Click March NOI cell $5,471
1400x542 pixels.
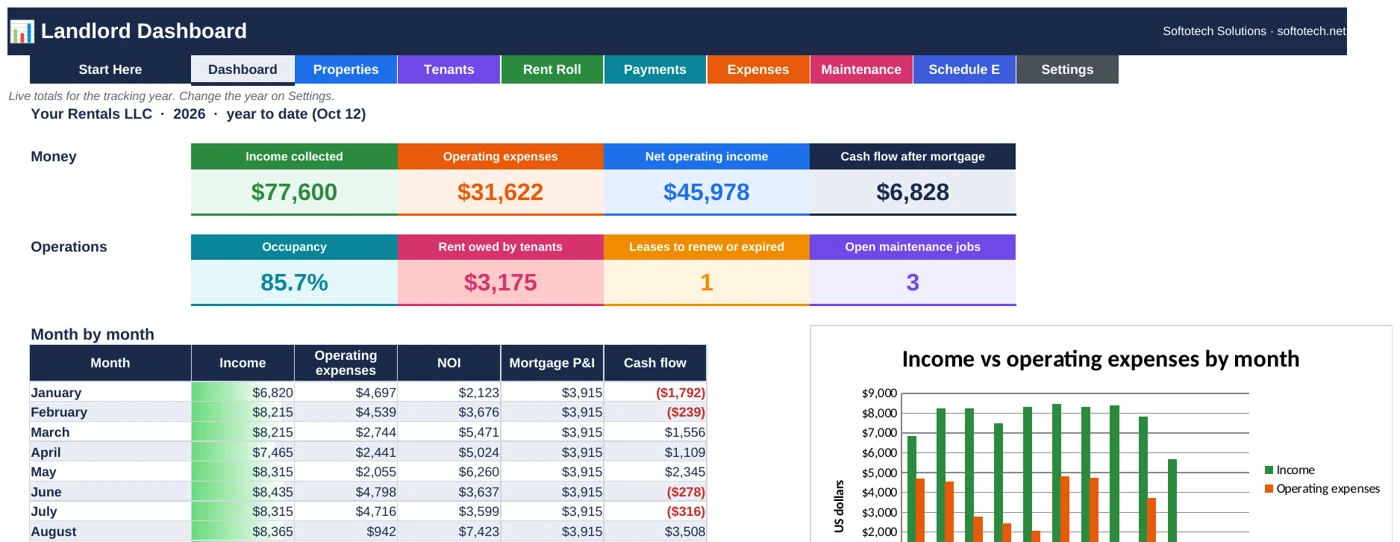coord(449,432)
